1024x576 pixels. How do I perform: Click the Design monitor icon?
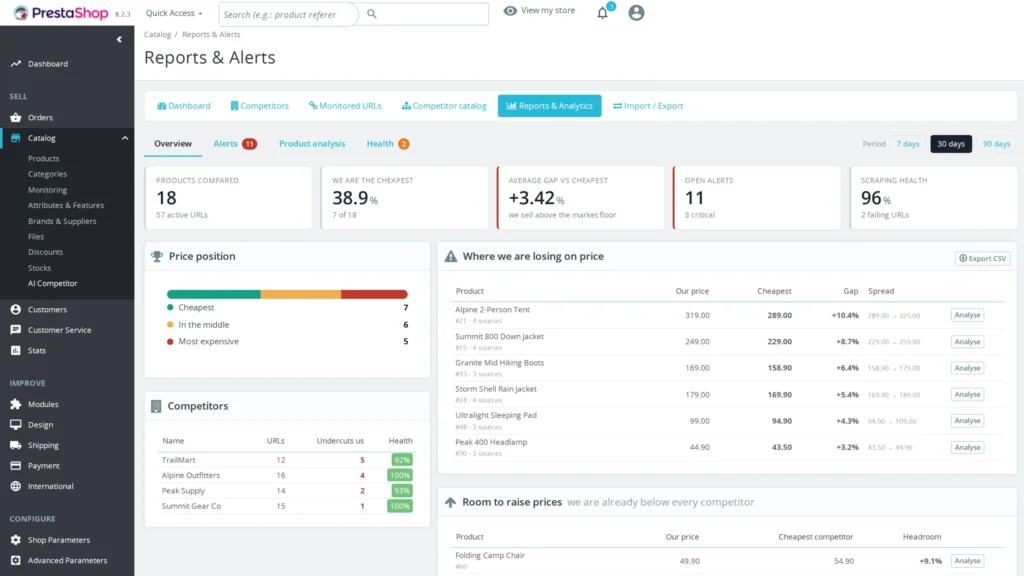[16, 424]
